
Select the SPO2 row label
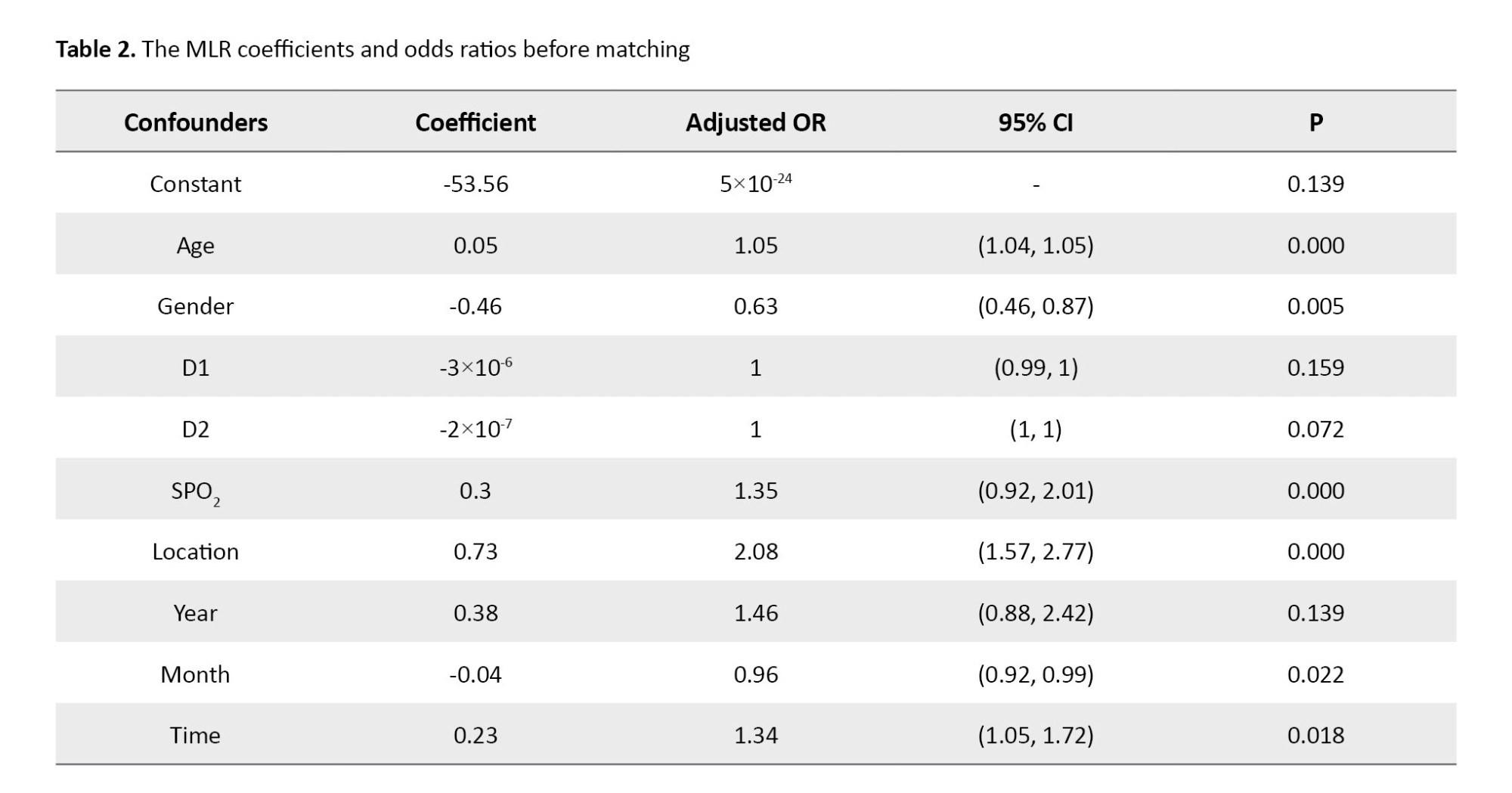tap(195, 491)
